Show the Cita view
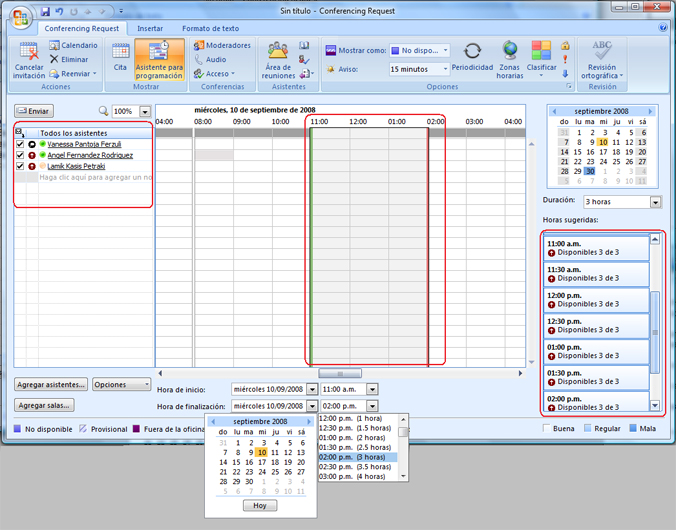676x530 pixels. [x=120, y=57]
